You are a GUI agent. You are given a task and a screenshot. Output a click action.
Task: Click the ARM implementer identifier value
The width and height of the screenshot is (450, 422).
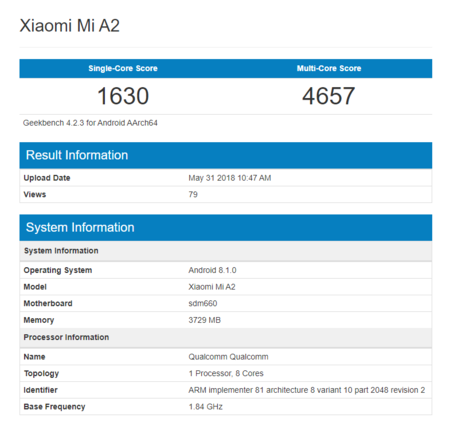(x=307, y=390)
